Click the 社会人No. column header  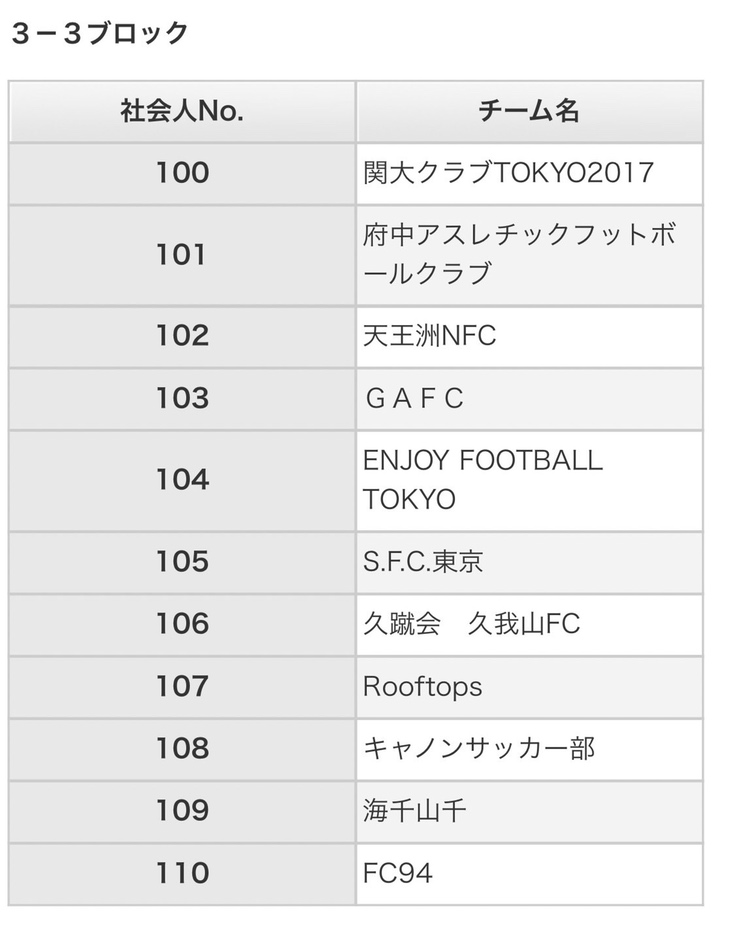(182, 111)
